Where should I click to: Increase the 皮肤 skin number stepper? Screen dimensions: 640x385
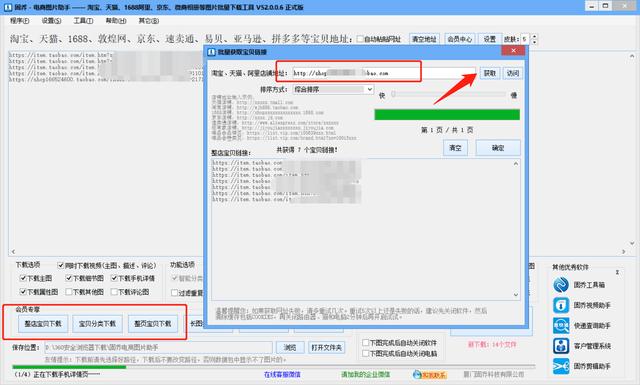click(x=534, y=36)
